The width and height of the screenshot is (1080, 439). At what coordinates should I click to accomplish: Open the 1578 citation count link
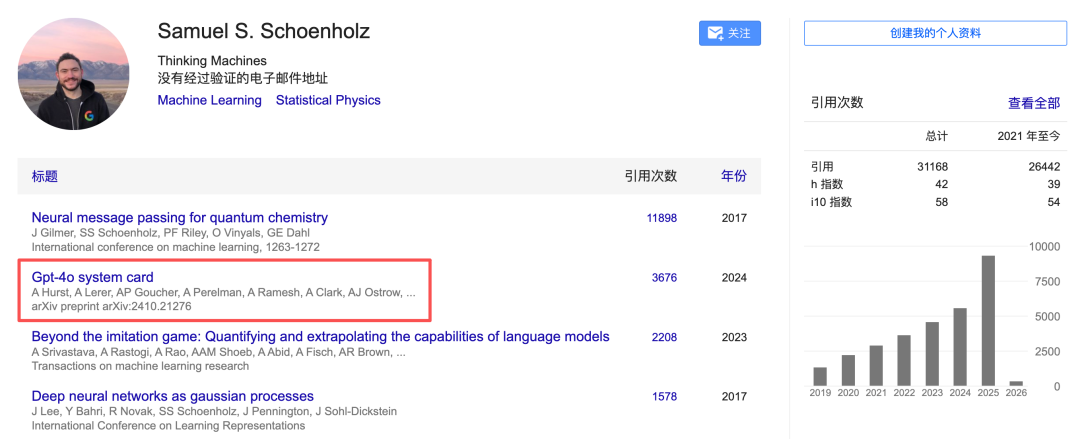[665, 396]
